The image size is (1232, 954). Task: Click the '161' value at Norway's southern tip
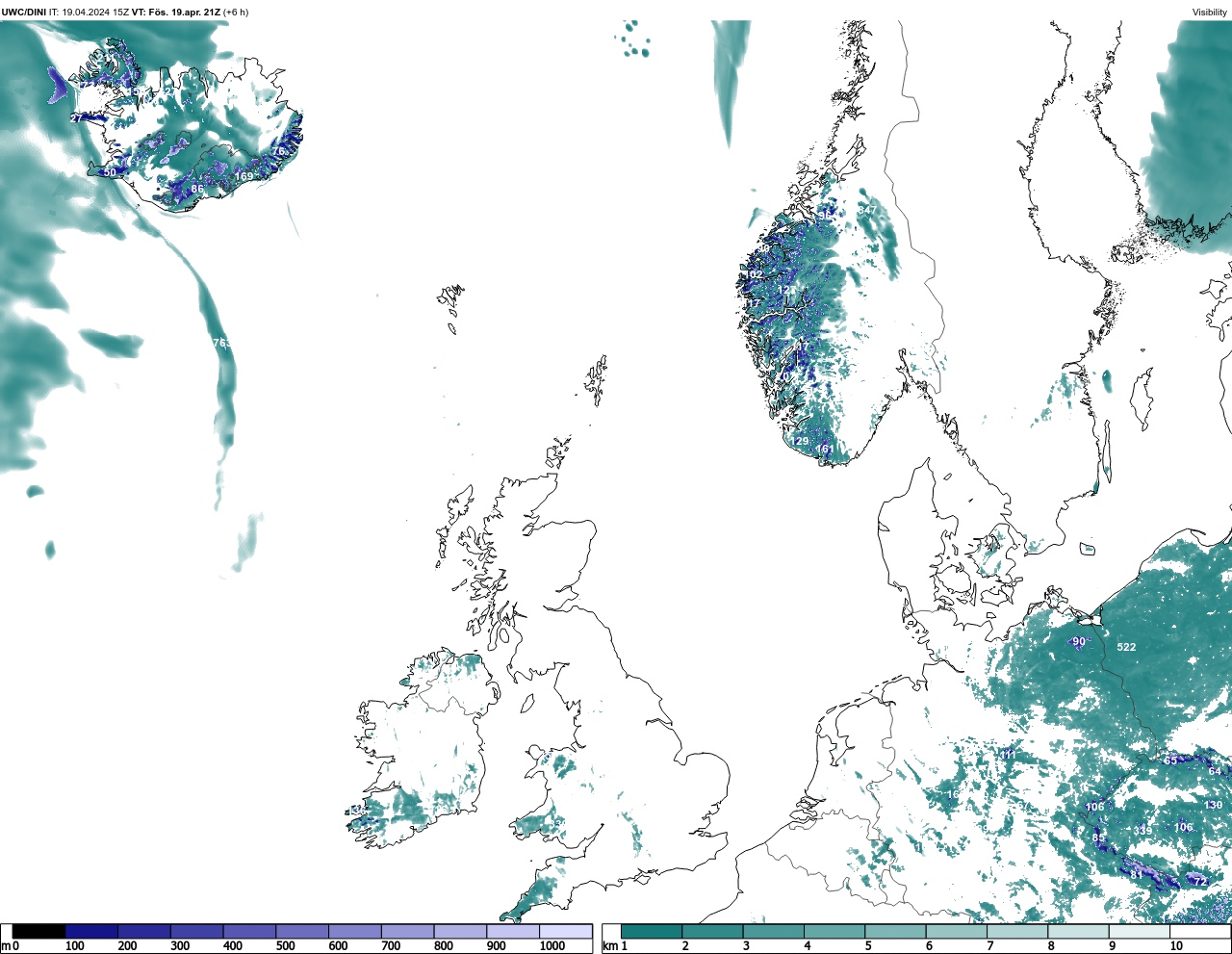tap(825, 450)
